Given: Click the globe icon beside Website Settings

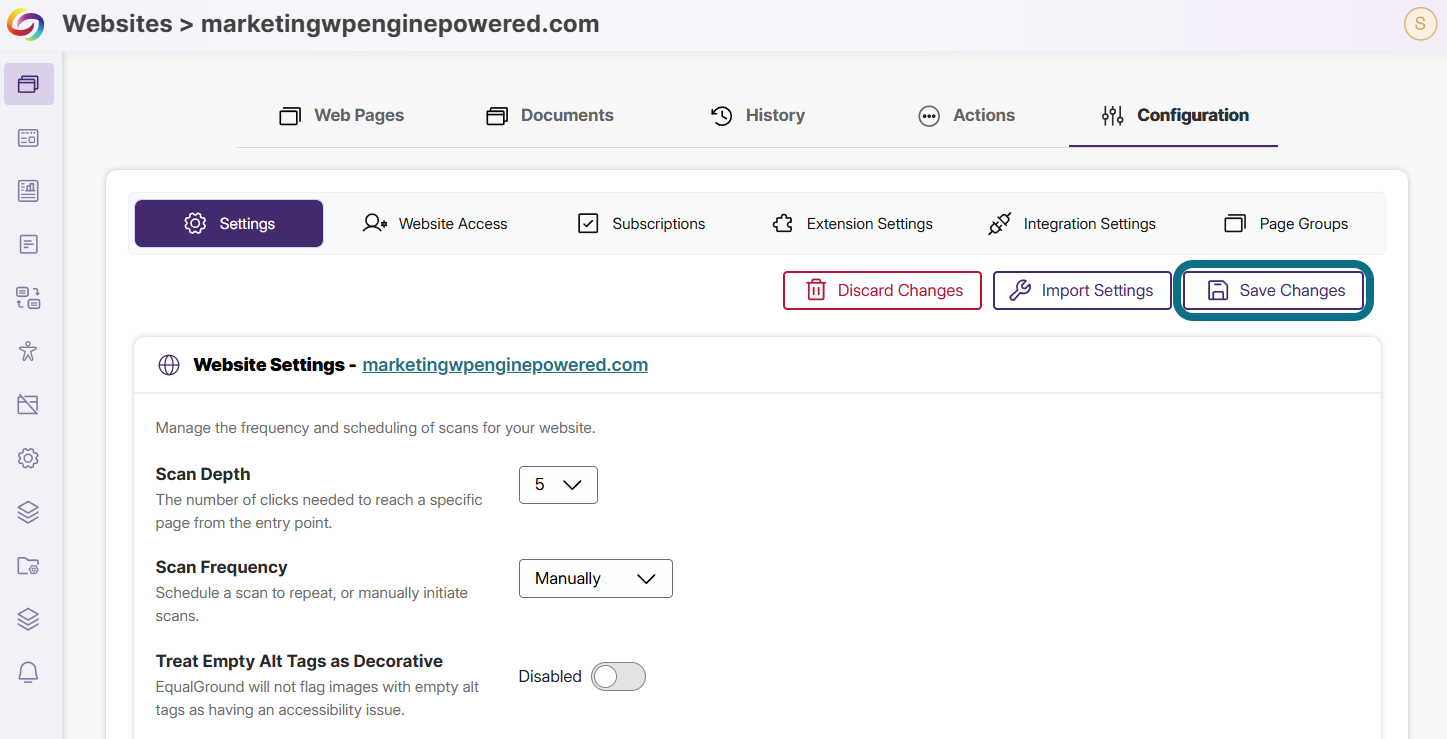Looking at the screenshot, I should pos(169,365).
